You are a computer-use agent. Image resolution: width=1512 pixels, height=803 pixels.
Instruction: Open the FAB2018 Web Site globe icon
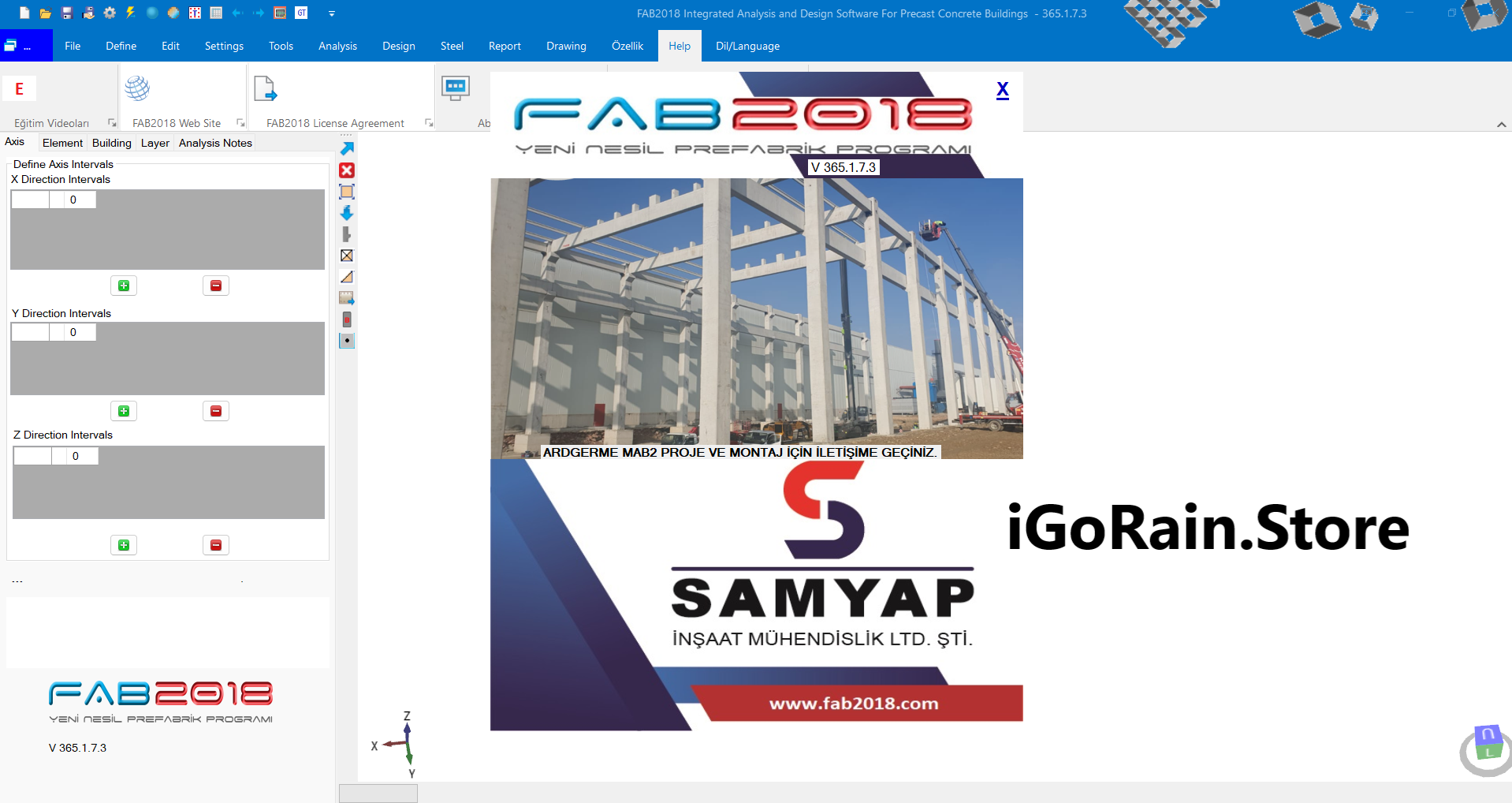tap(137, 88)
